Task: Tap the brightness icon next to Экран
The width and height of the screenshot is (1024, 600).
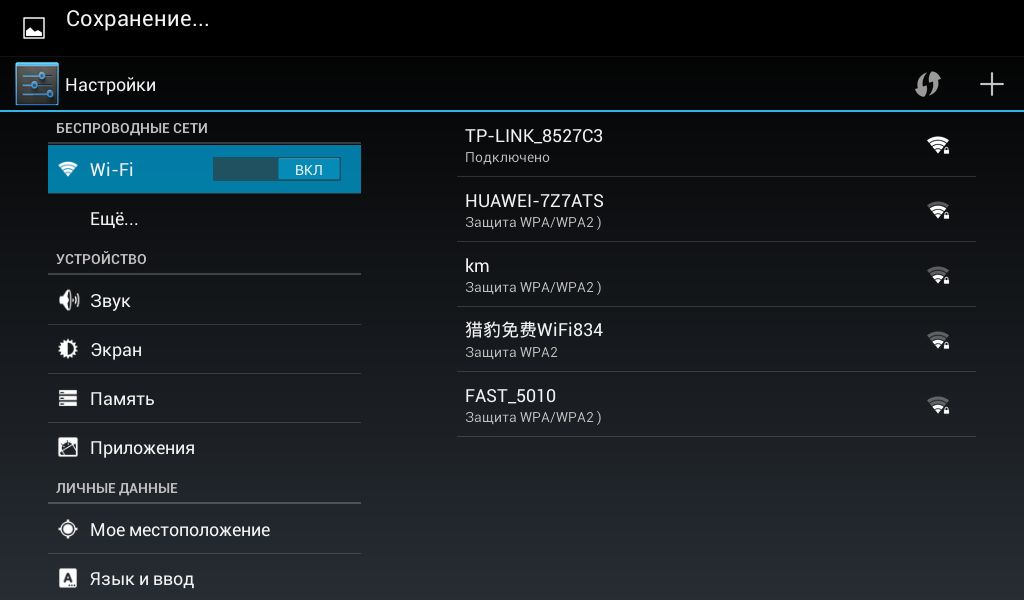Action: (x=68, y=349)
